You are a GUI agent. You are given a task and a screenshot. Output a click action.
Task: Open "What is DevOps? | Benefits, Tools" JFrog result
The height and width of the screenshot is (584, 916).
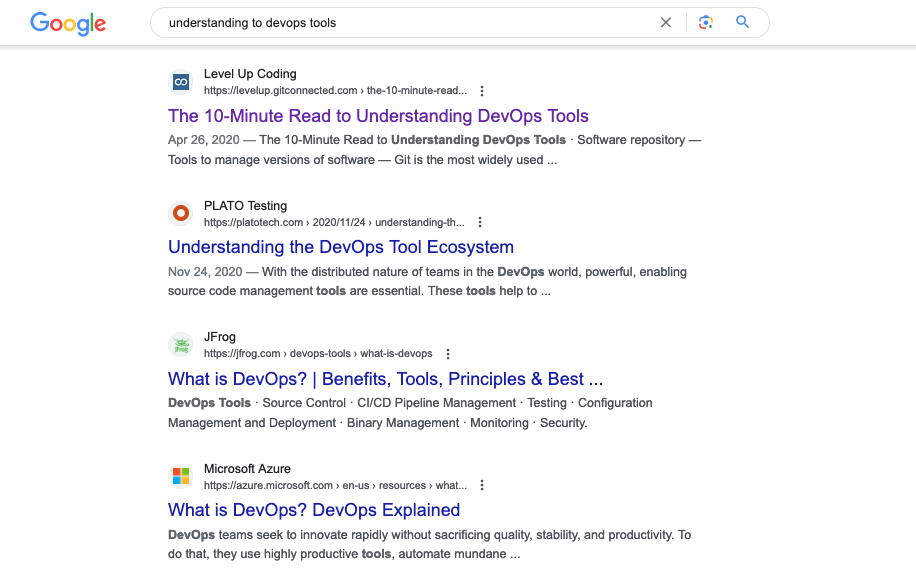coord(385,379)
